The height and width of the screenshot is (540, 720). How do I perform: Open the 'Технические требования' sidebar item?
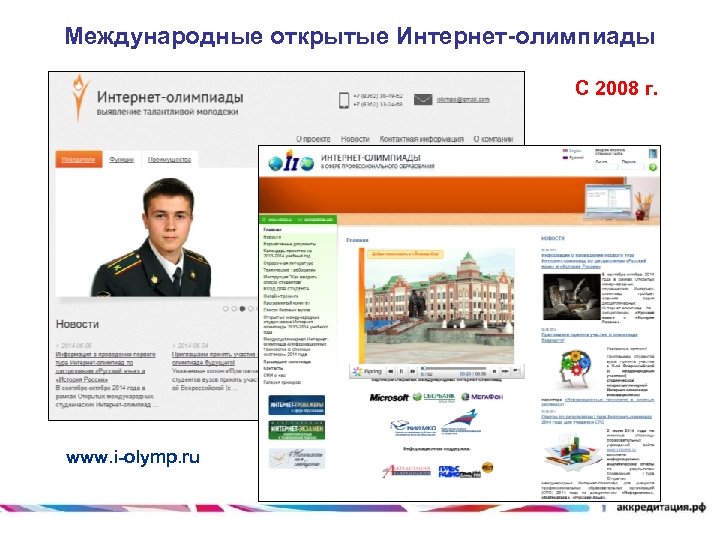point(289,270)
